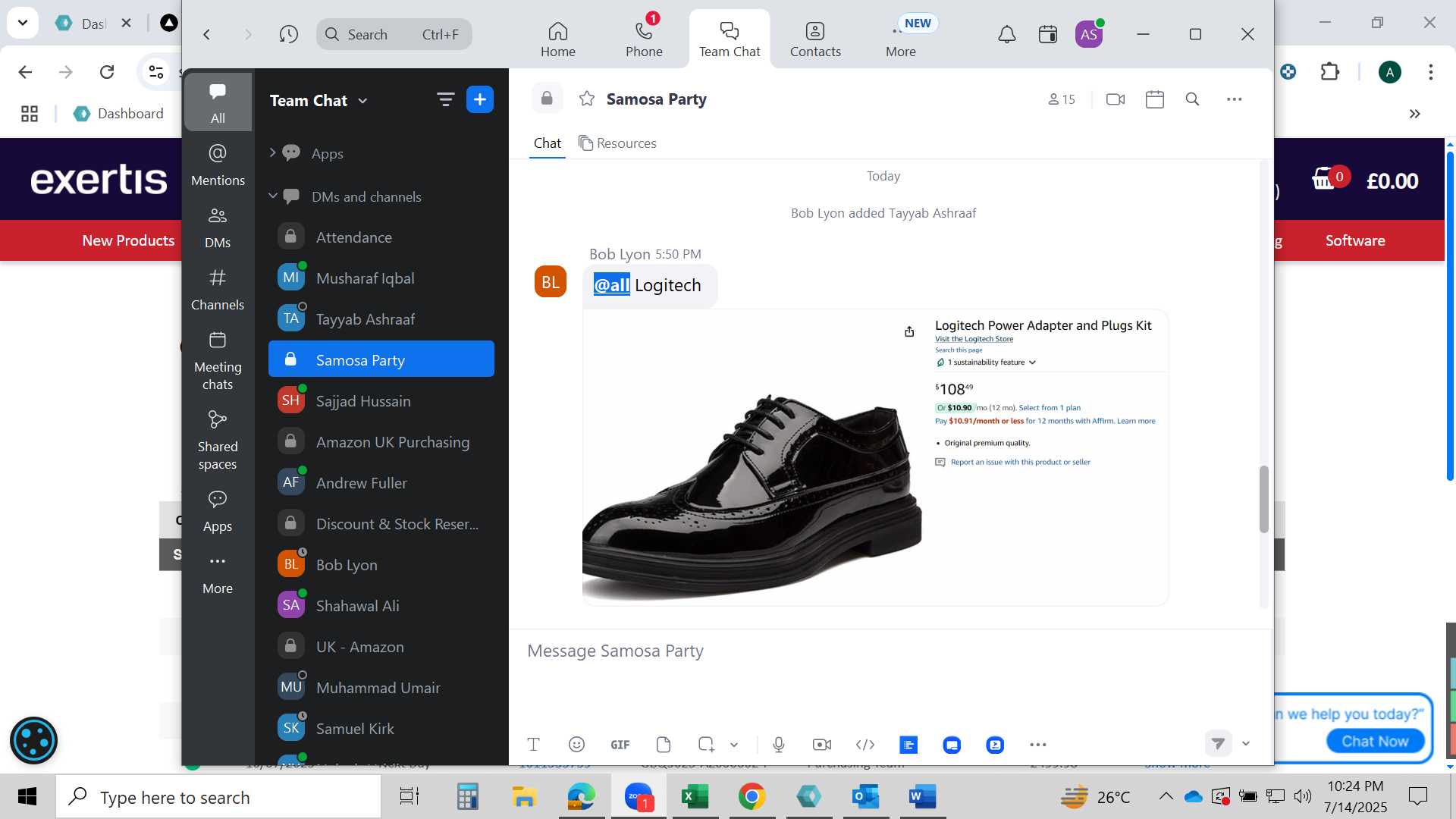
Task: Click the Search box in Zoom
Action: pyautogui.click(x=394, y=34)
